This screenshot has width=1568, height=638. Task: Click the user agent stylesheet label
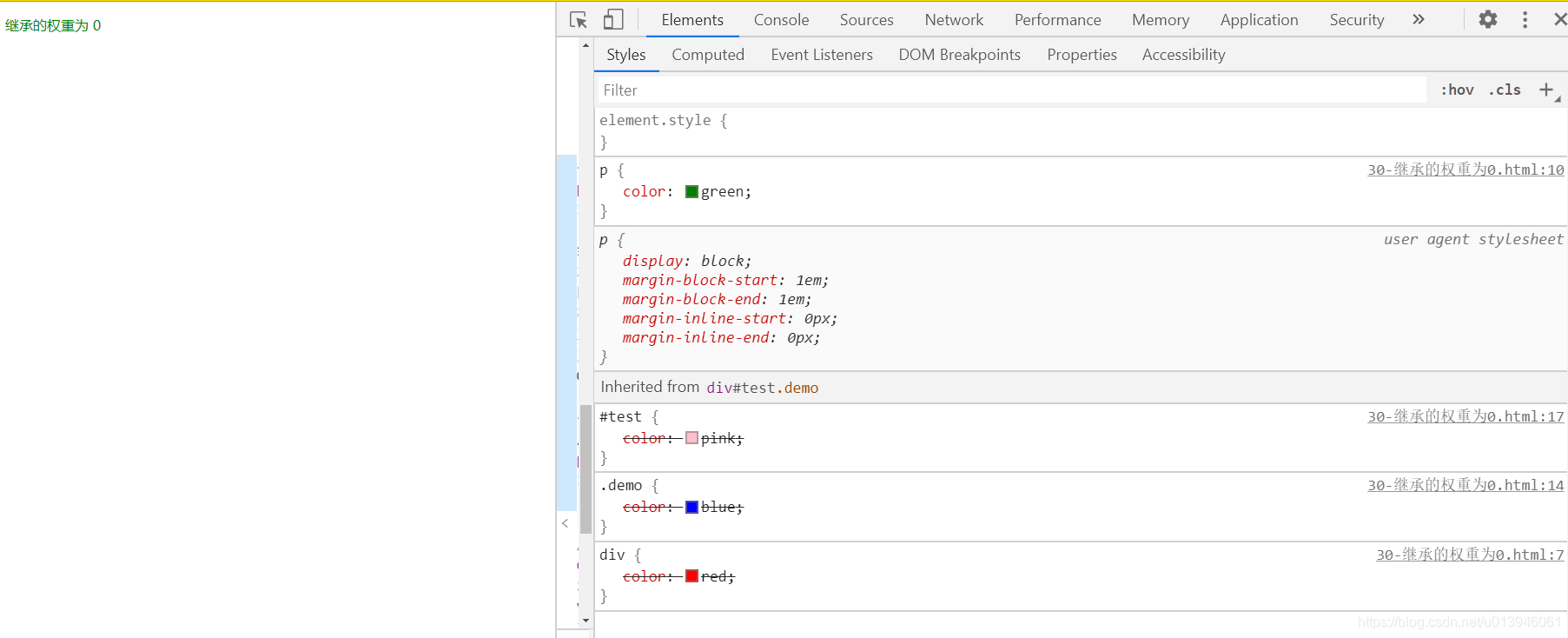point(1473,239)
